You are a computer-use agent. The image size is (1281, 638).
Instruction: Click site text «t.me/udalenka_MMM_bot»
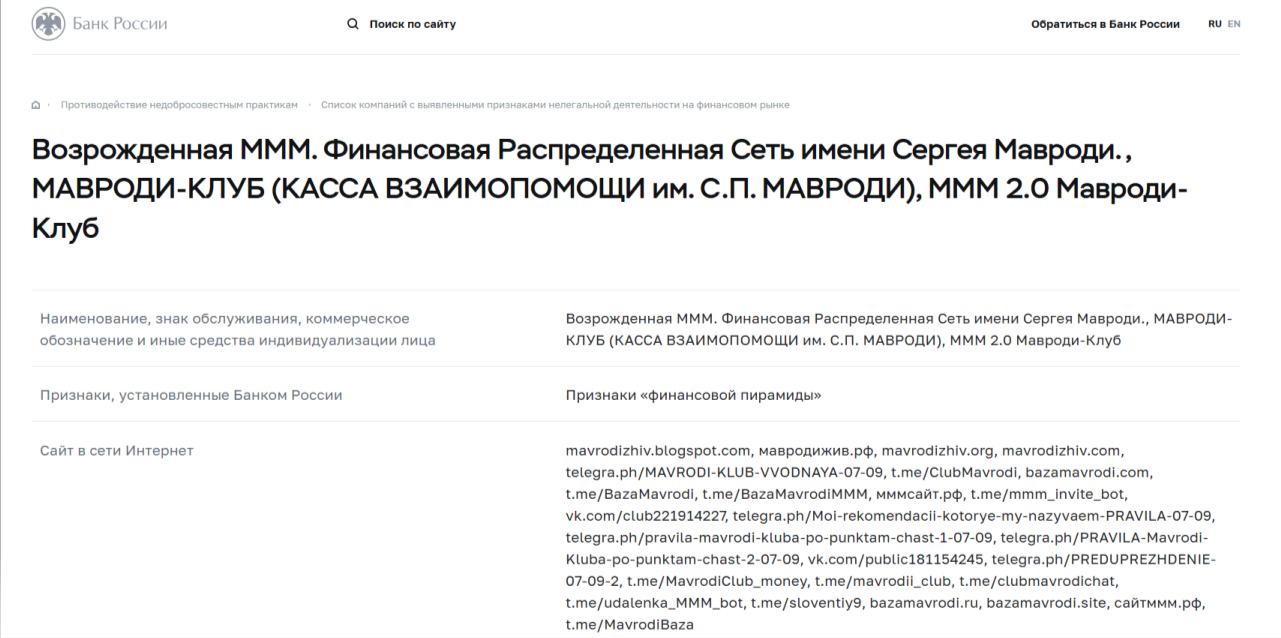click(655, 604)
